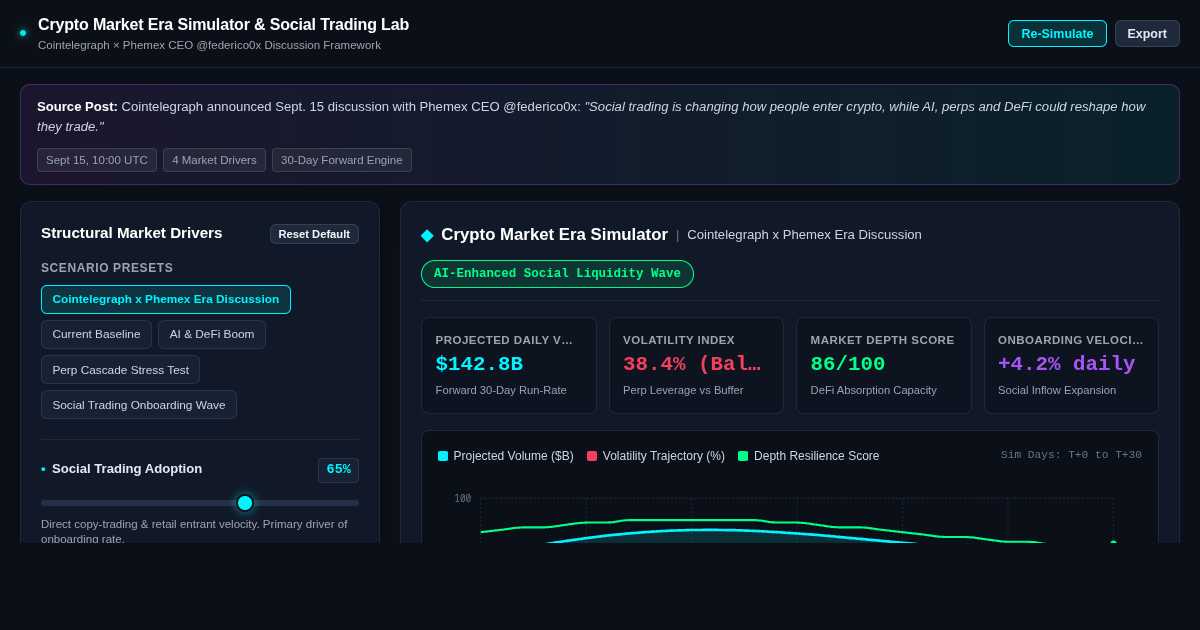
Task: Toggle Depth Resilience Score legend item
Action: coord(809,456)
